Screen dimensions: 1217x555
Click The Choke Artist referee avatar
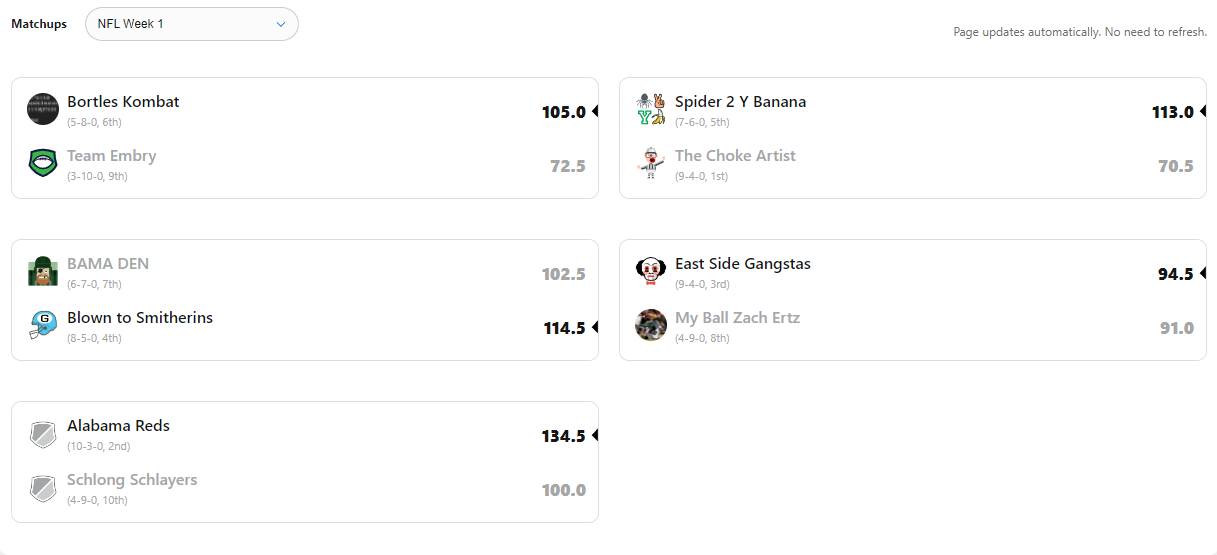(x=651, y=163)
